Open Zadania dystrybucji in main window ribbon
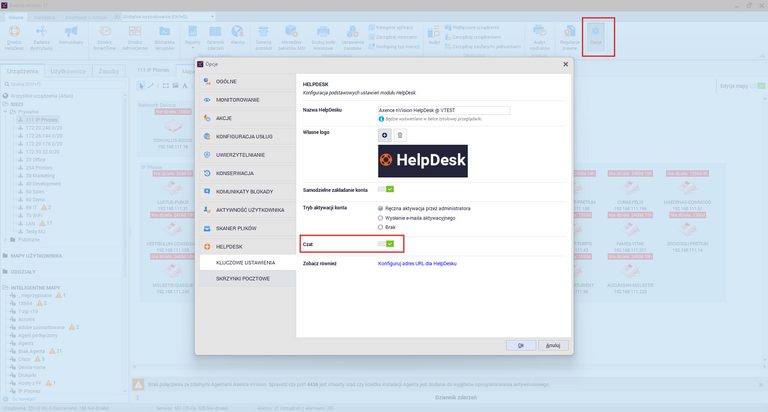The image size is (768, 412). pyautogui.click(x=41, y=38)
